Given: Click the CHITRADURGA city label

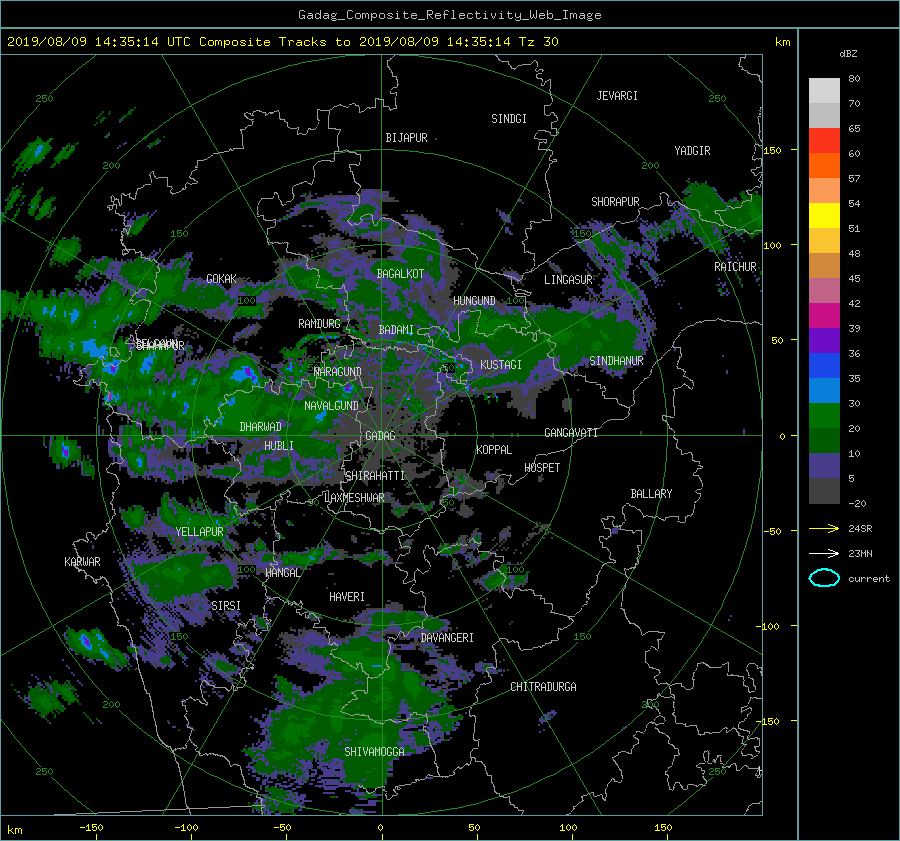Looking at the screenshot, I should tap(544, 687).
